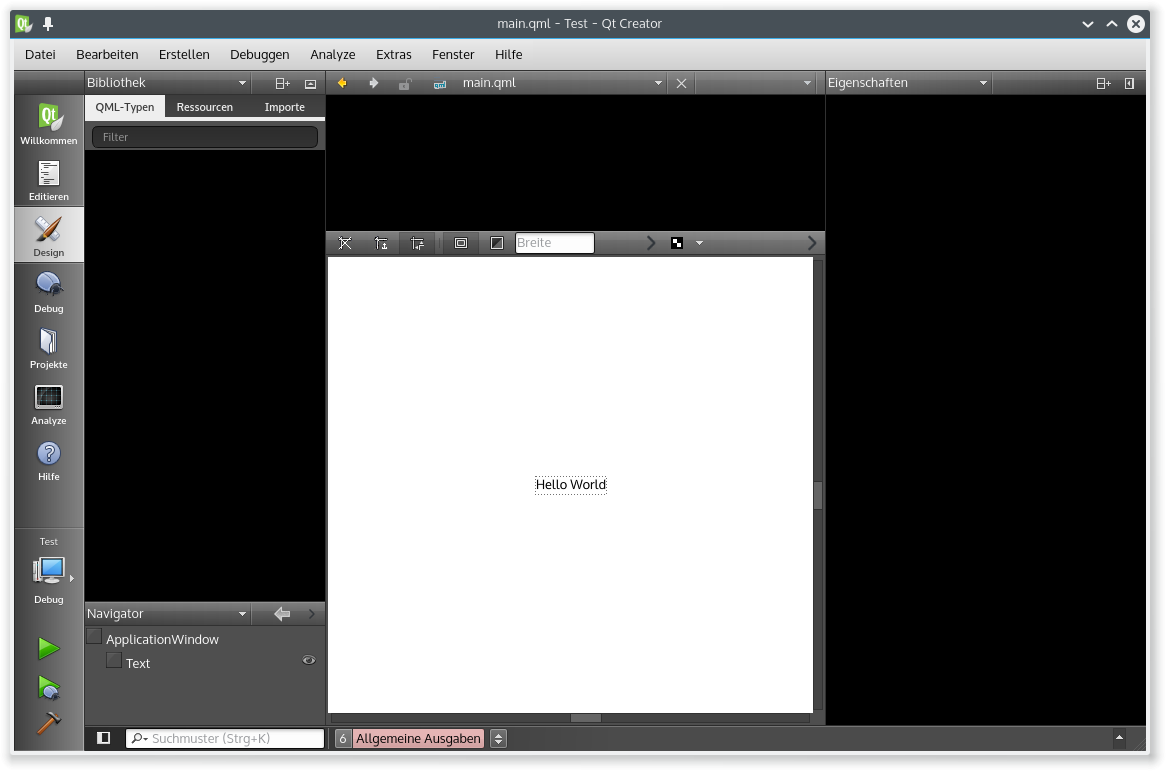Image resolution: width=1166 pixels, height=771 pixels.
Task: Open the Erstellen menu
Action: pos(184,54)
